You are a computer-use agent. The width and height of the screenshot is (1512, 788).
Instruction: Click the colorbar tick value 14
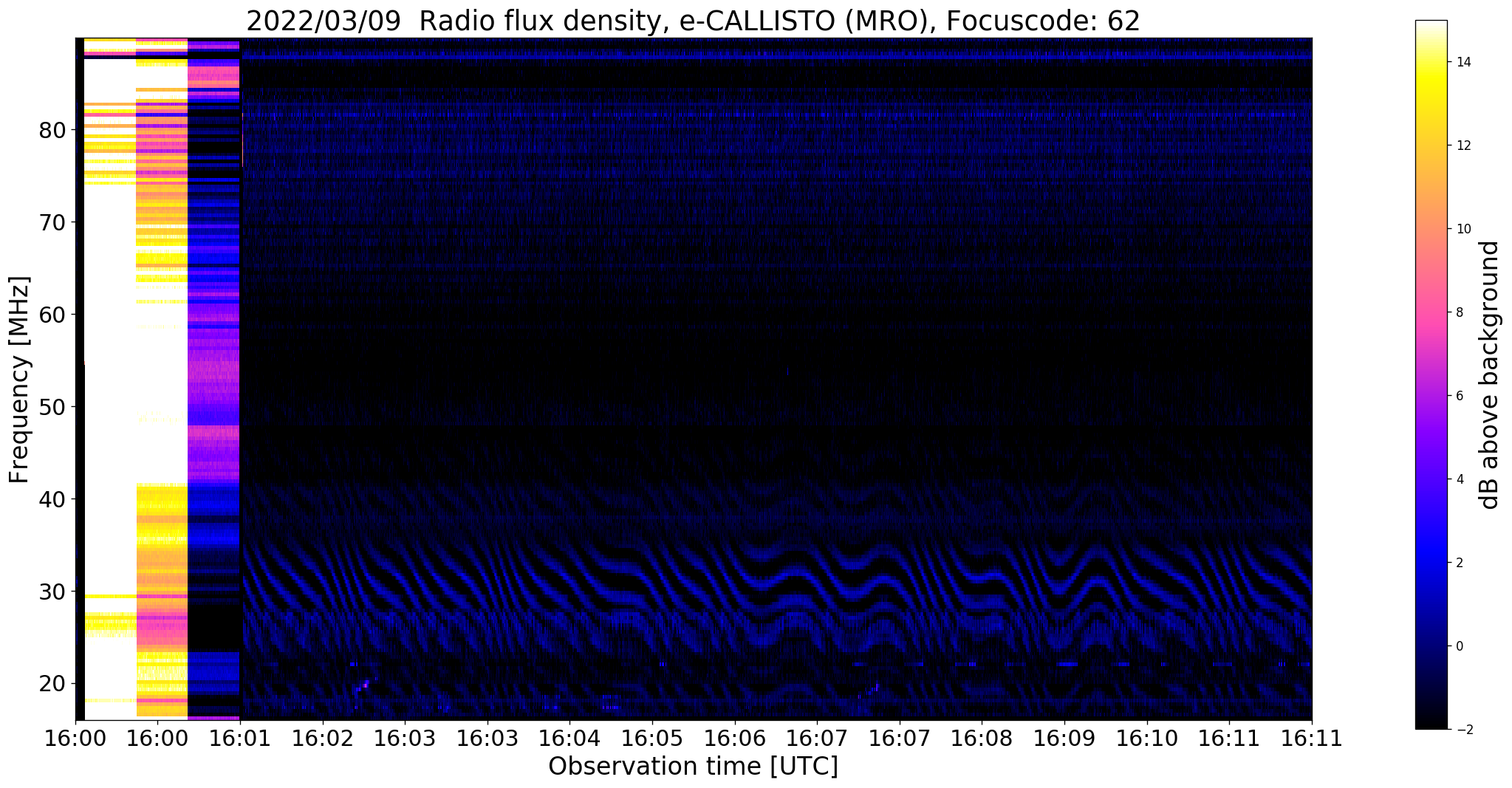coord(1462,62)
